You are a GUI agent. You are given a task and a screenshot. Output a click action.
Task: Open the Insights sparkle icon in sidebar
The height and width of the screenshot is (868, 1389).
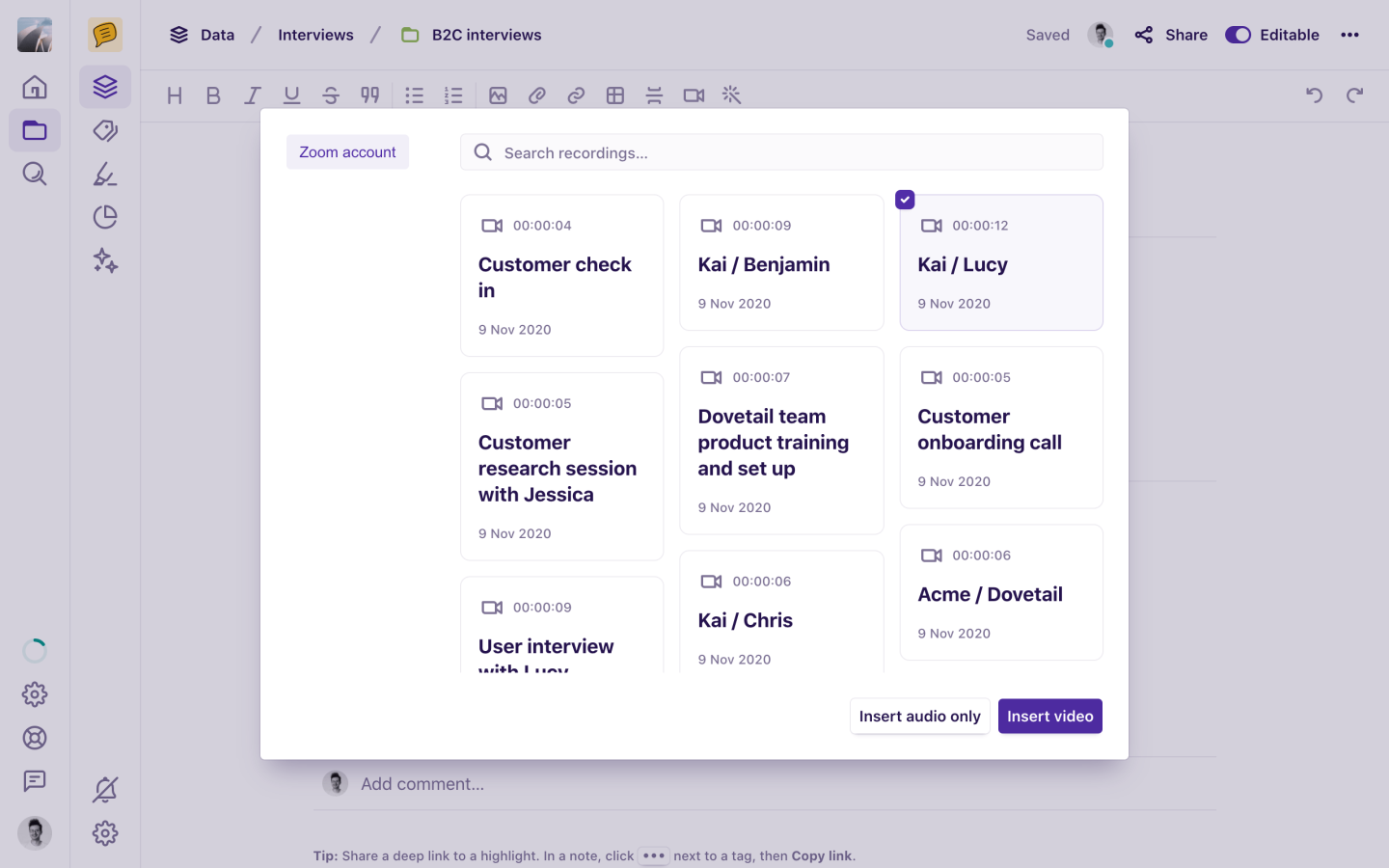tap(105, 260)
